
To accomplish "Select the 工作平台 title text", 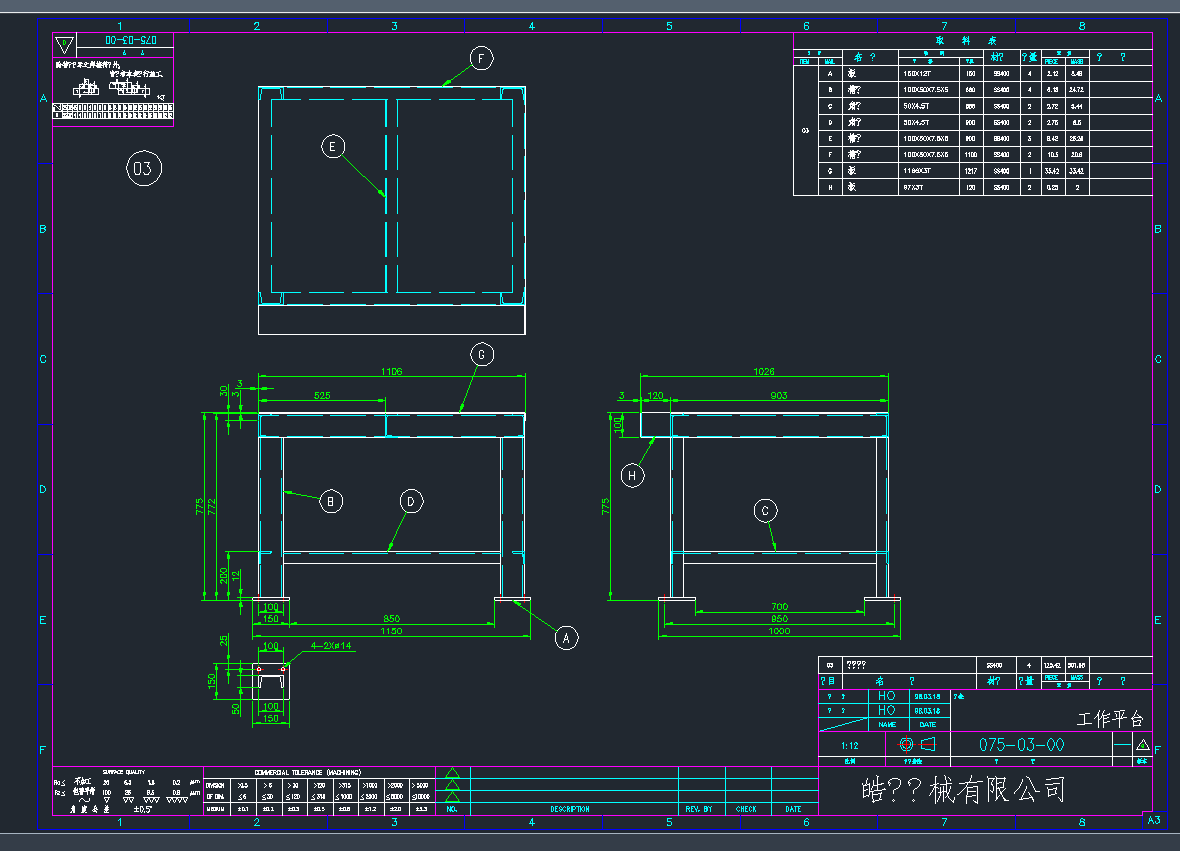I will click(x=1109, y=719).
